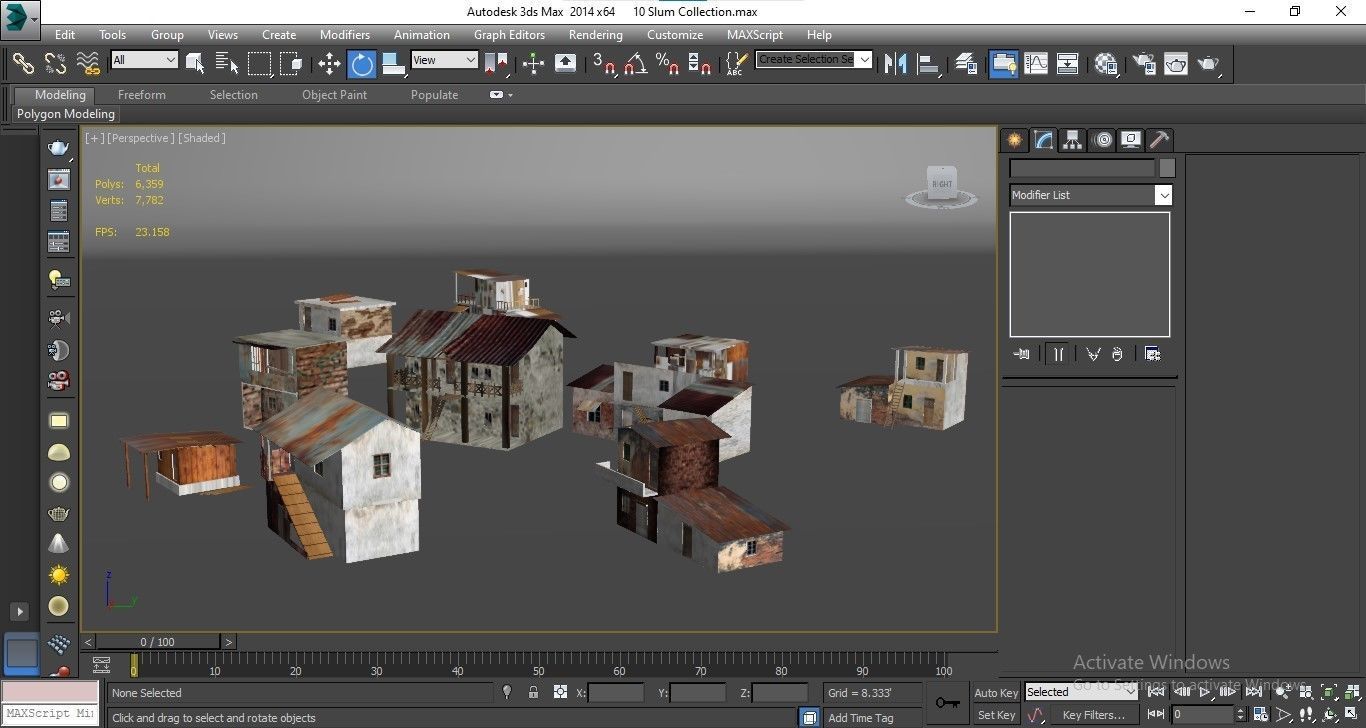Expand the Polygon Modeling panel
This screenshot has height=728, width=1366.
(x=66, y=114)
